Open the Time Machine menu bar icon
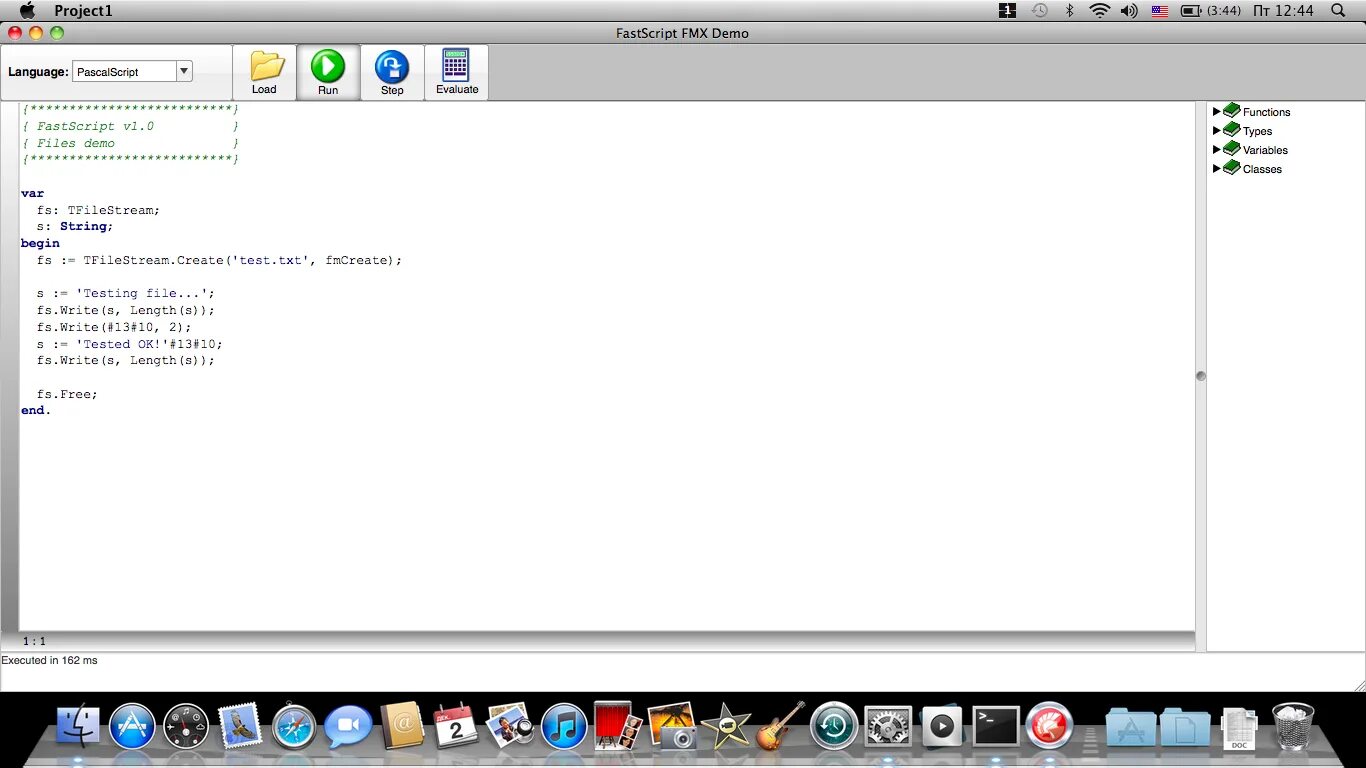1366x768 pixels. pyautogui.click(x=1040, y=10)
